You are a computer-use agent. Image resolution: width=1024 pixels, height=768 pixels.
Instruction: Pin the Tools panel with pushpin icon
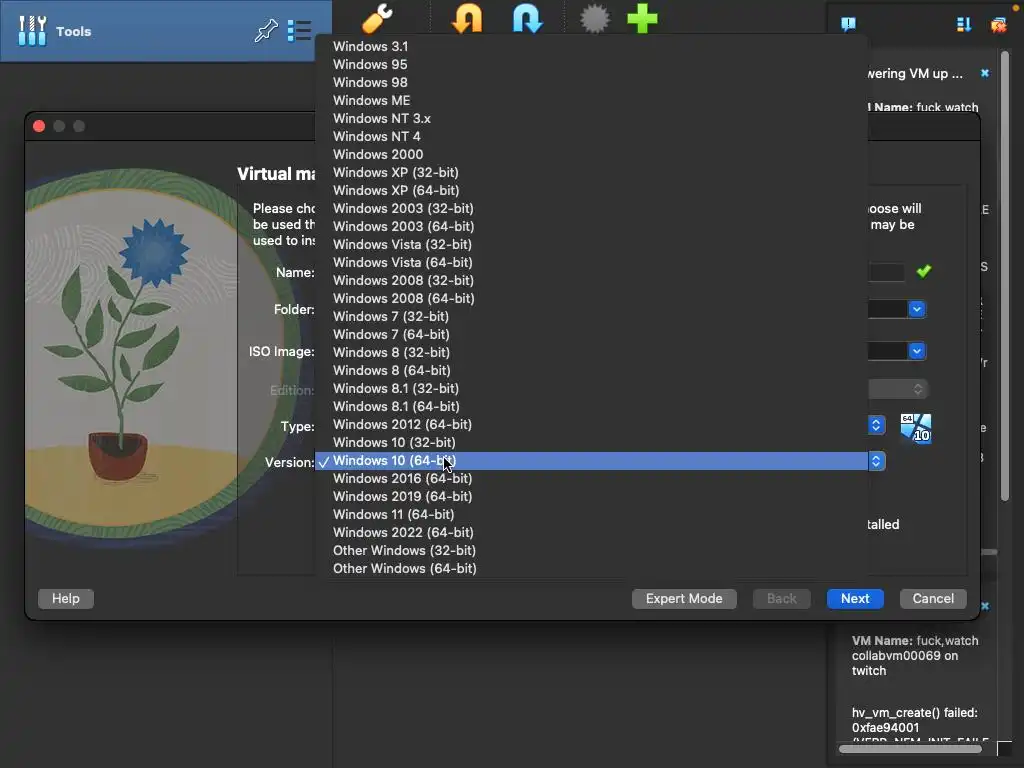coord(266,31)
